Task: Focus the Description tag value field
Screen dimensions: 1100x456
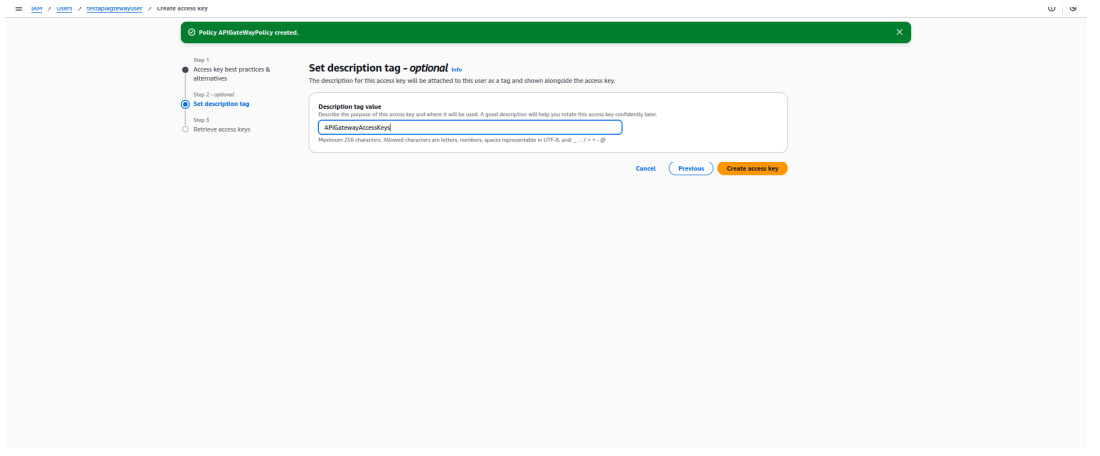Action: [x=470, y=128]
